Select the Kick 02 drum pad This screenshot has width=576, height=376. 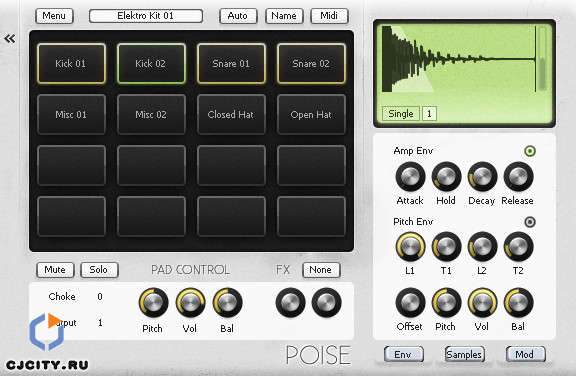coord(151,64)
